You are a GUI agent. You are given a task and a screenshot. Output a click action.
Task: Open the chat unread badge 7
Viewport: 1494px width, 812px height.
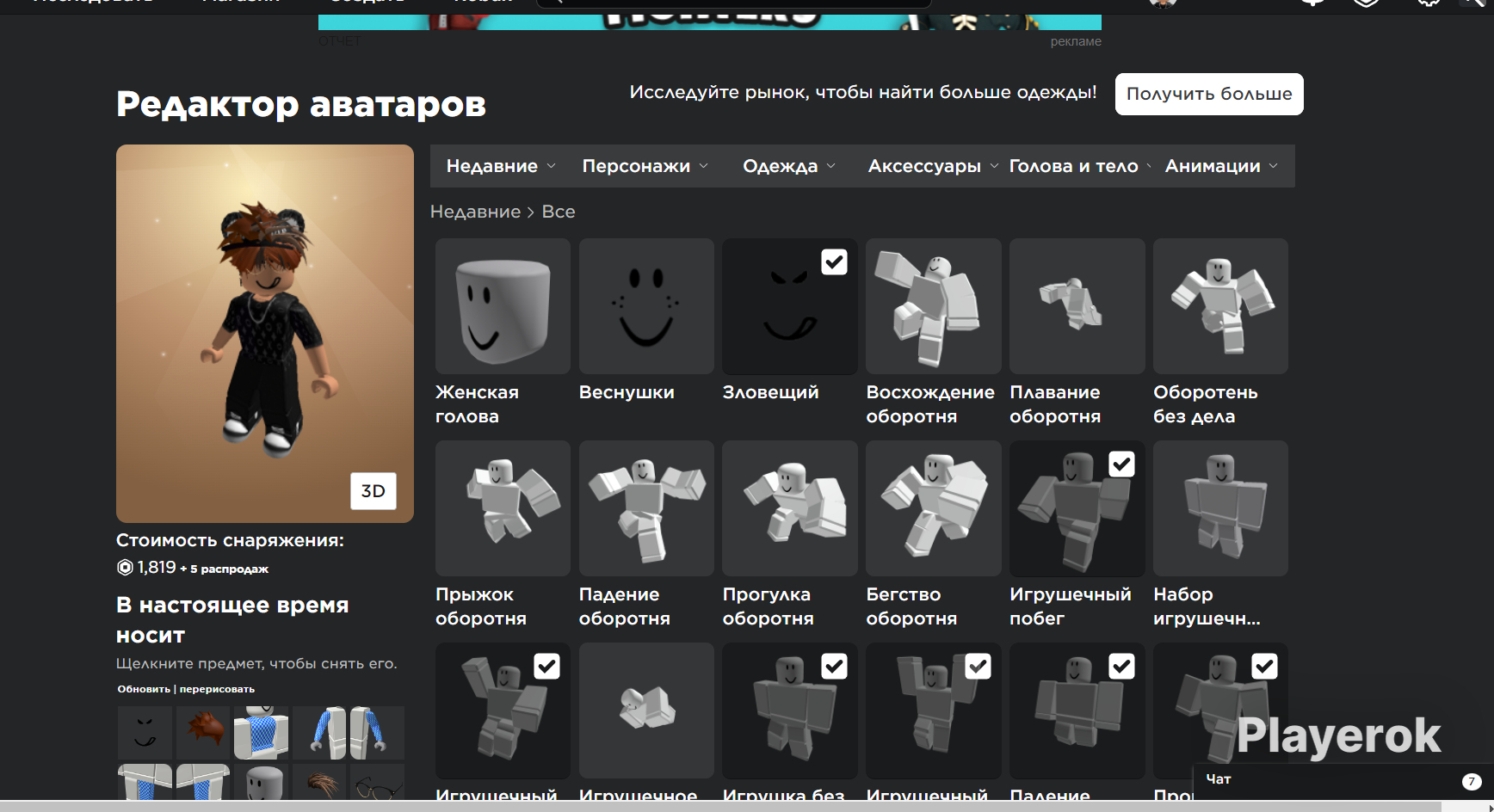pyautogui.click(x=1472, y=781)
